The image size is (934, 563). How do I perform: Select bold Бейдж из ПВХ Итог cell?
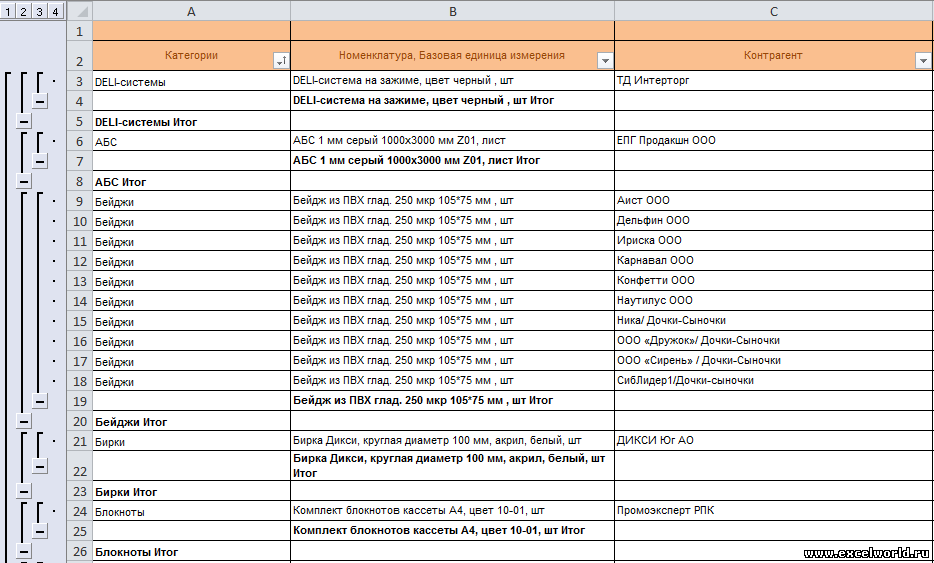pos(453,401)
